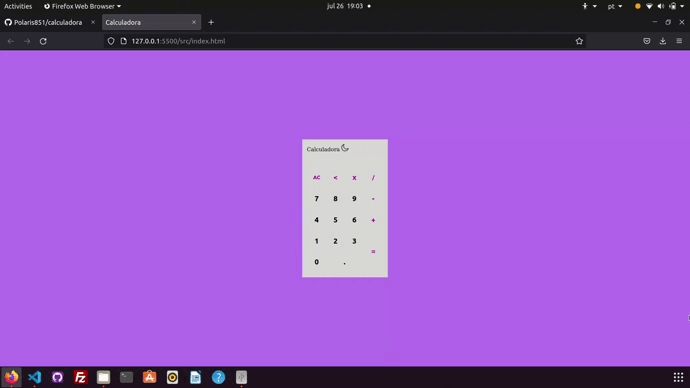Tap the number 6 key
Screen dimensions: 690x388
354,220
